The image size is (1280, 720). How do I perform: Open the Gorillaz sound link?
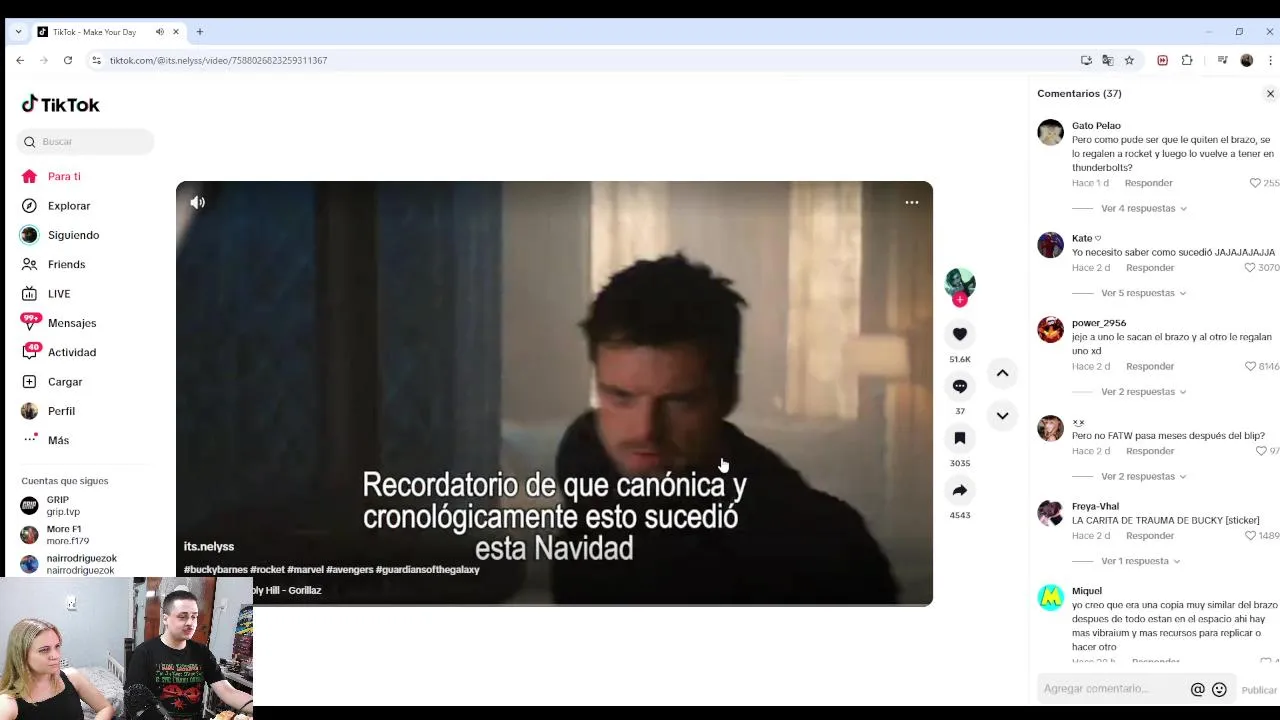coord(286,591)
